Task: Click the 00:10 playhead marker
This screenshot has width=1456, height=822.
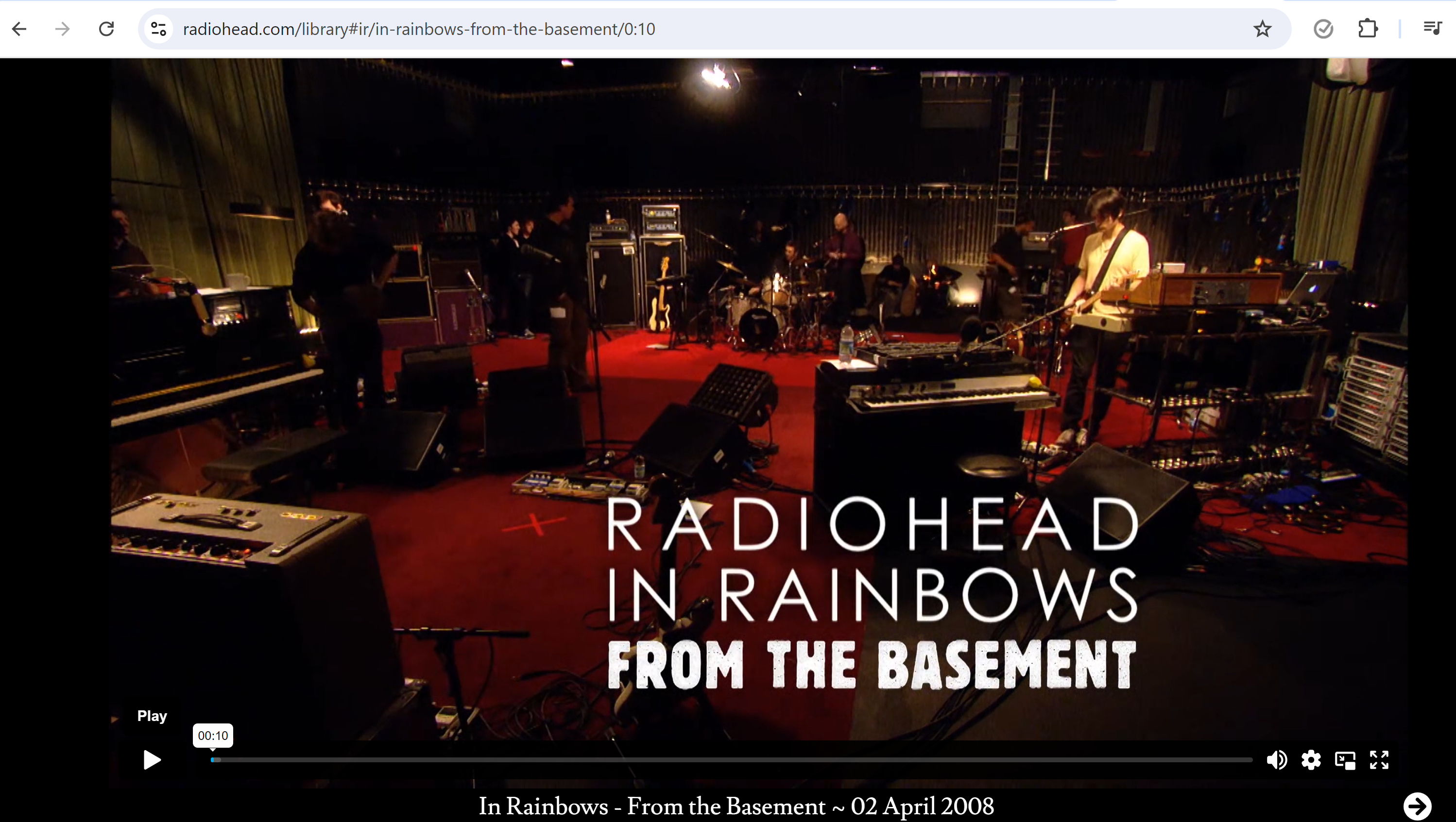Action: (212, 736)
